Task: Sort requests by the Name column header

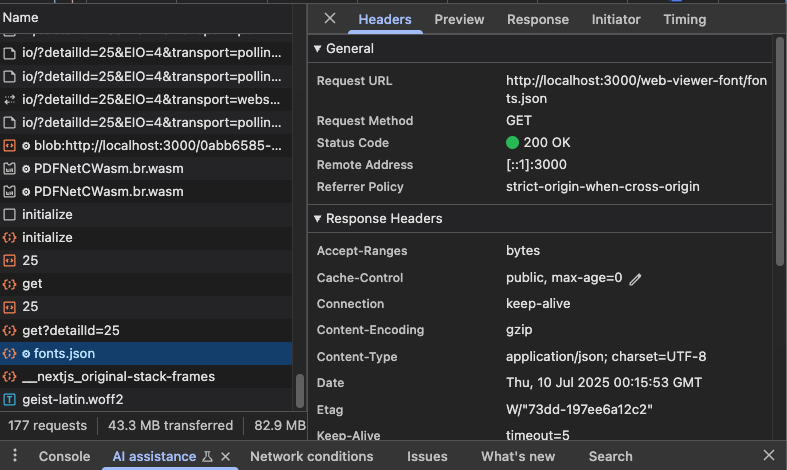Action: pos(146,18)
